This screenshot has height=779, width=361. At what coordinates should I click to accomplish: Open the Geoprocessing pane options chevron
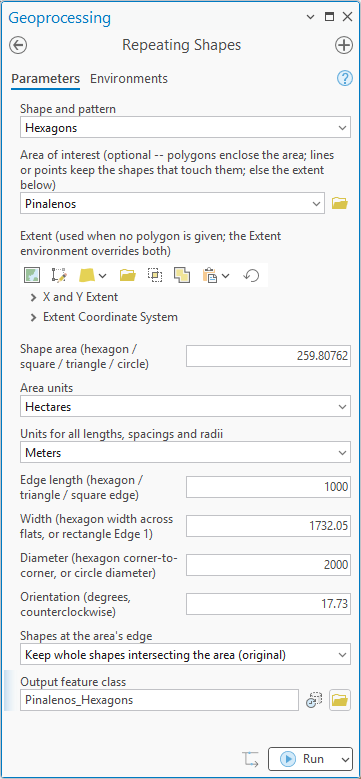point(310,17)
